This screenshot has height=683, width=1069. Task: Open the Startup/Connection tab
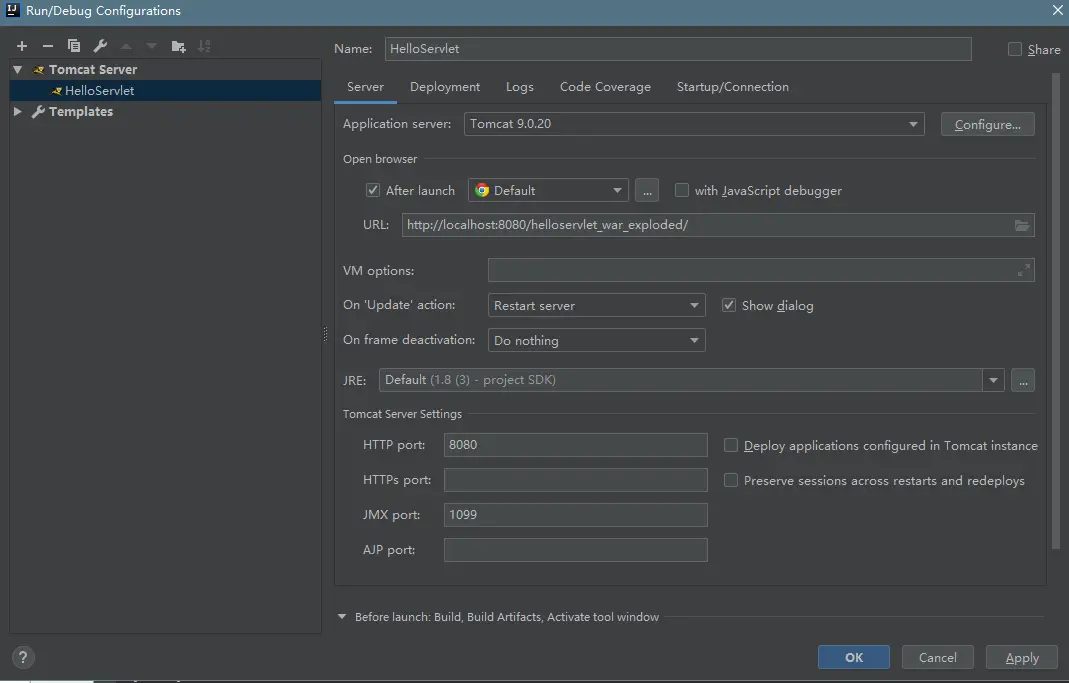(x=732, y=87)
